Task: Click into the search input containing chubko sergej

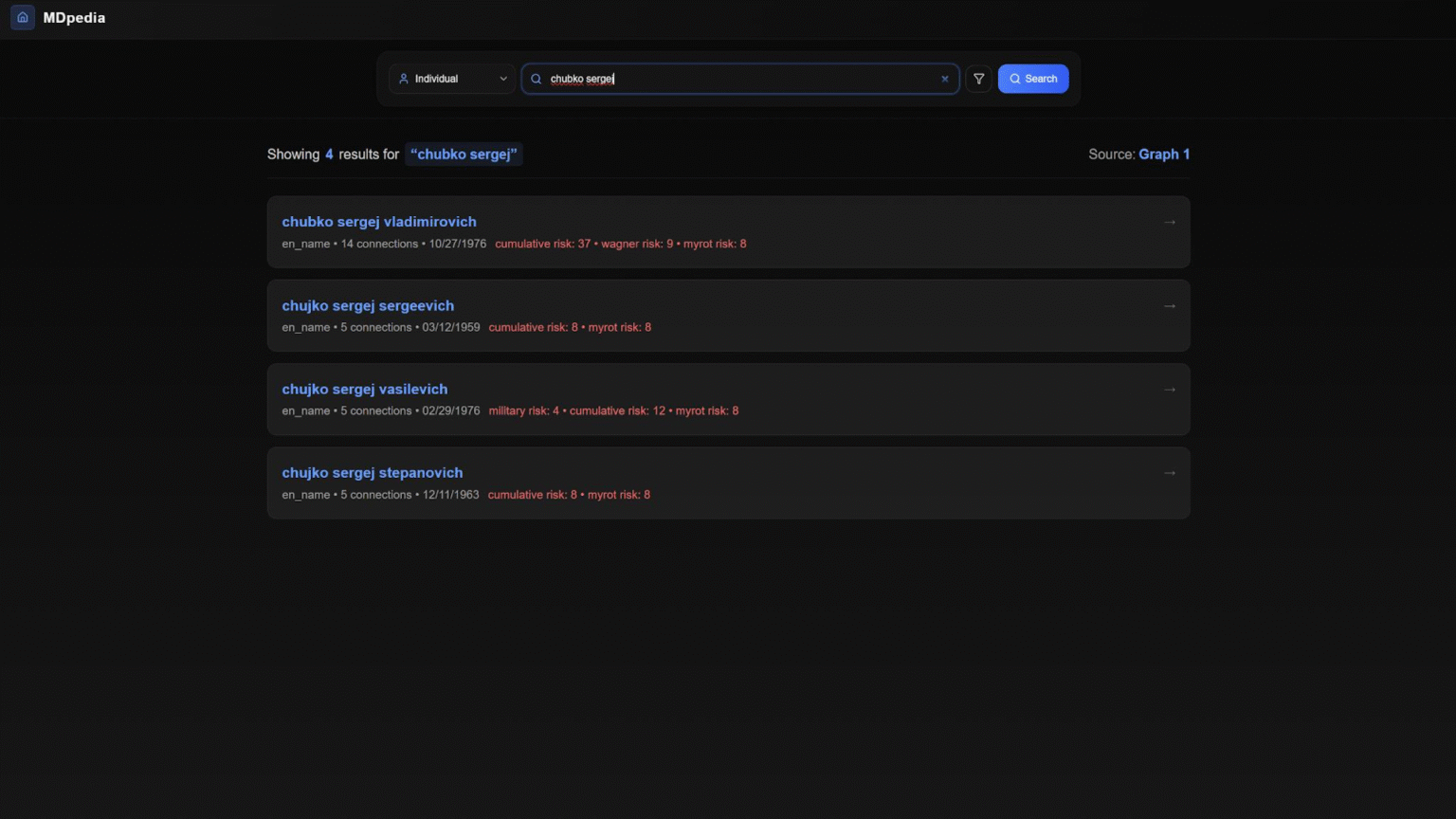Action: click(x=740, y=79)
